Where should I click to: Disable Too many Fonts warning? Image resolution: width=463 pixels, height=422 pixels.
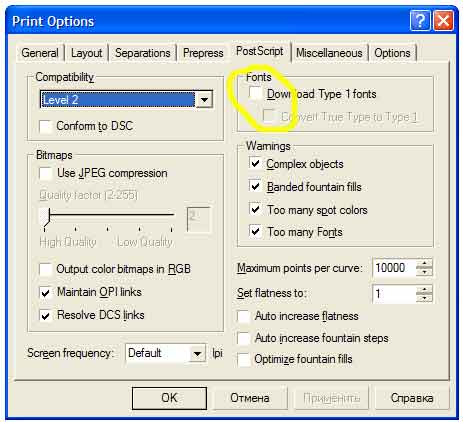pyautogui.click(x=255, y=231)
